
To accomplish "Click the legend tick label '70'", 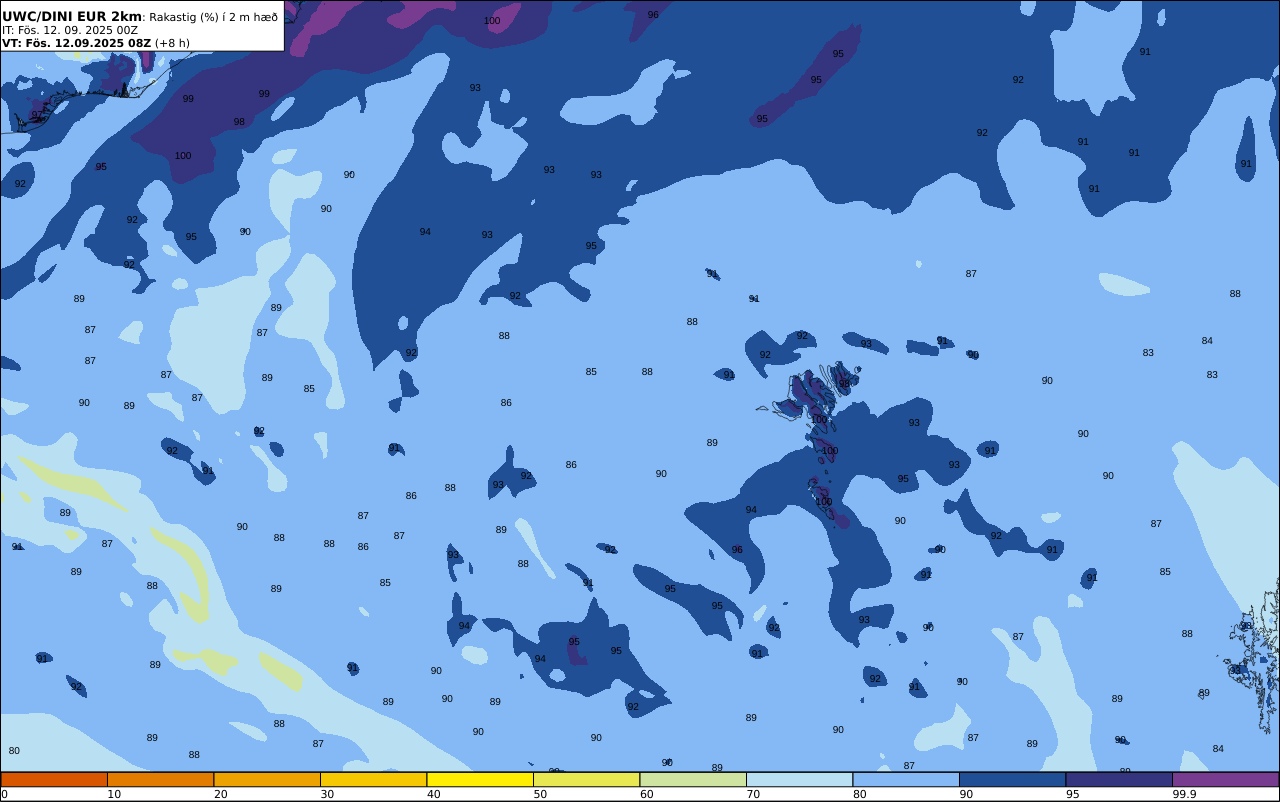I will 753,794.
